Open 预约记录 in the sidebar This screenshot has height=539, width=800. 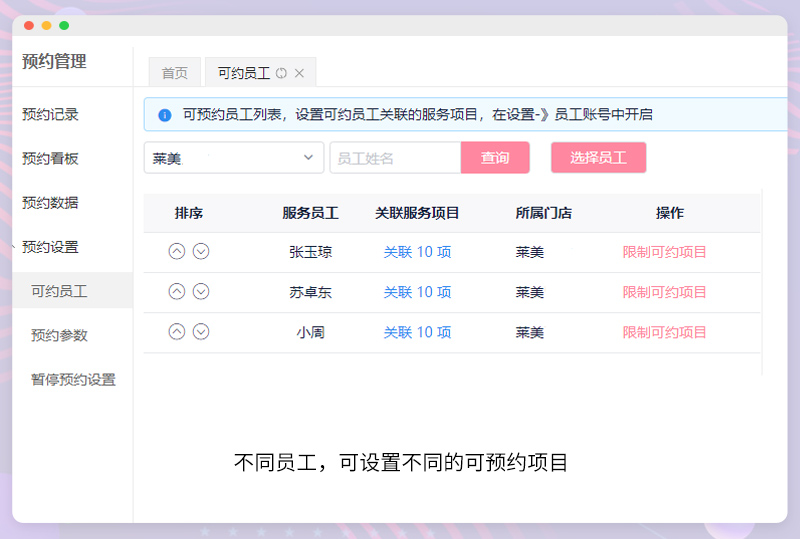coord(50,114)
